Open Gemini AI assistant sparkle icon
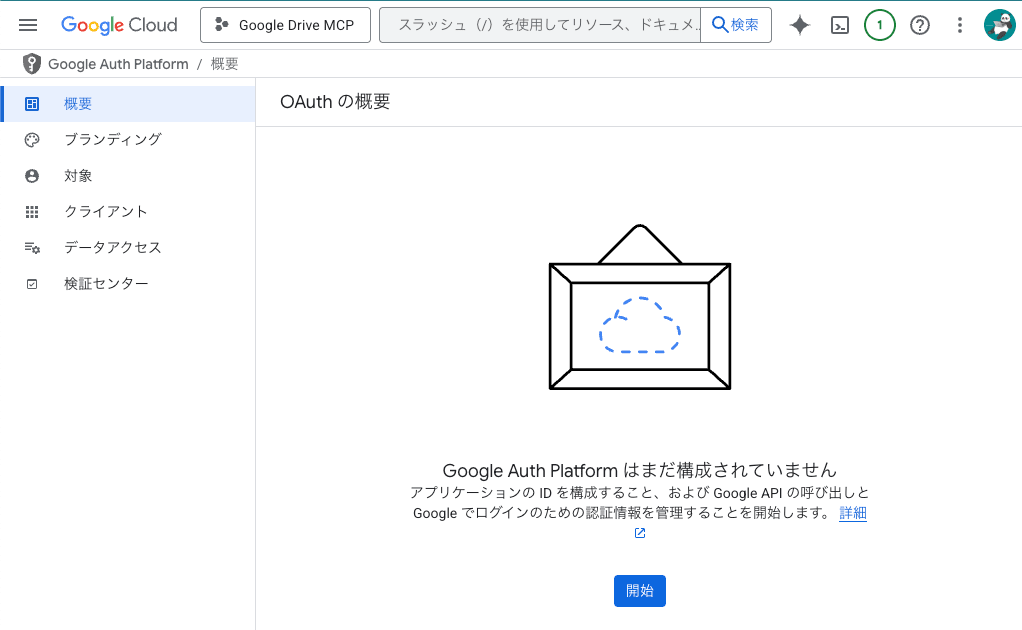The image size is (1022, 630). pos(800,25)
